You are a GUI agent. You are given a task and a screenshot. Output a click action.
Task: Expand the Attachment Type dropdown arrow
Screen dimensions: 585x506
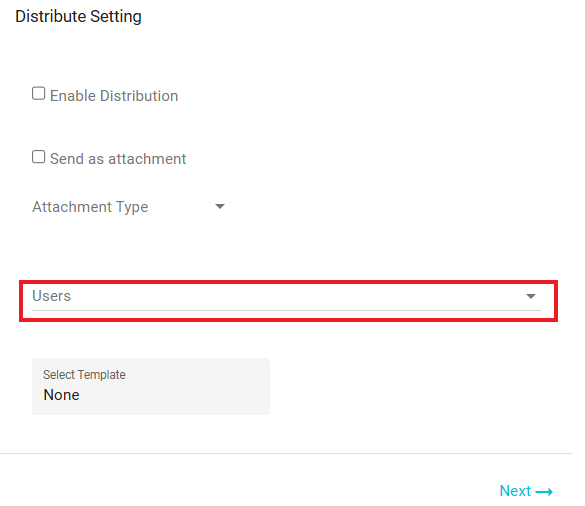[220, 206]
